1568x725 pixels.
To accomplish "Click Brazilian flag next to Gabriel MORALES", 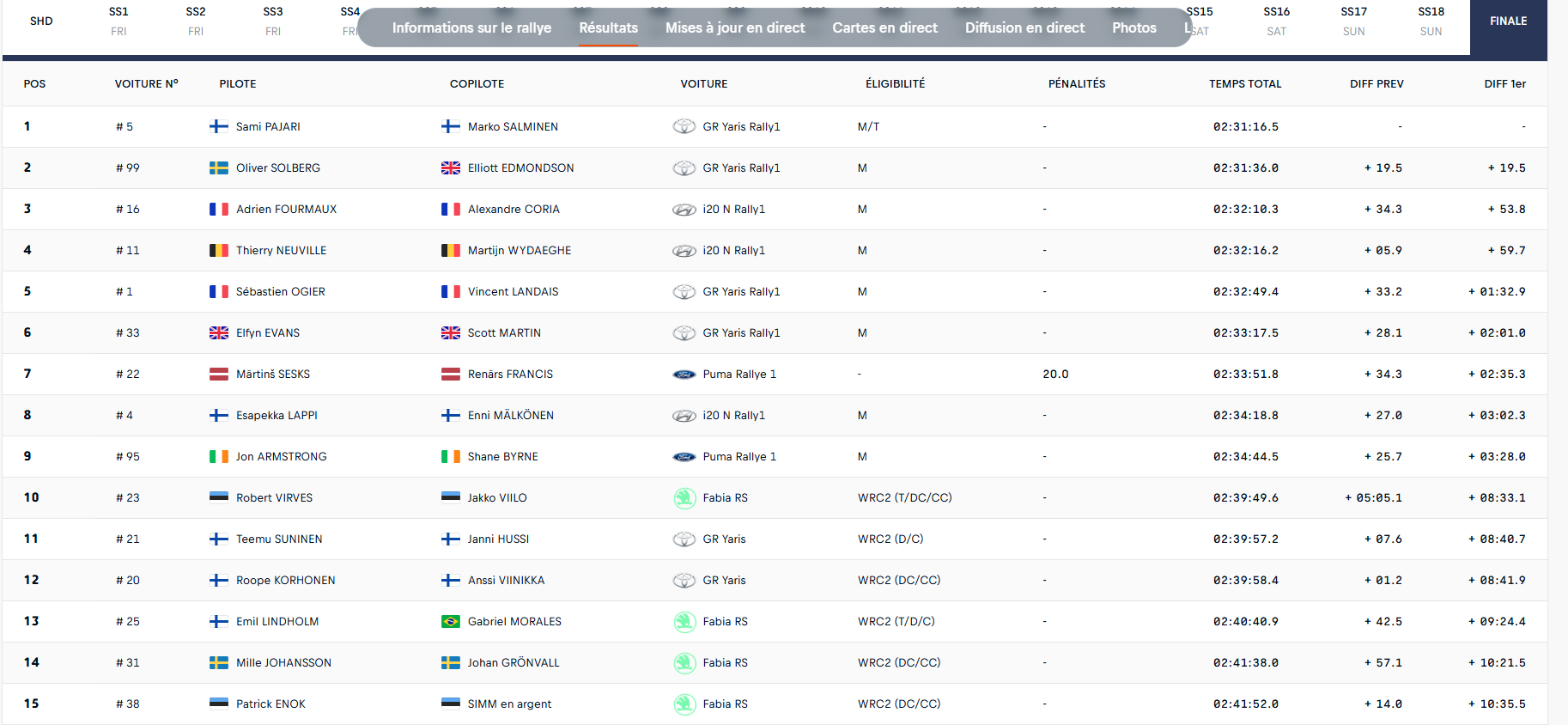I will 451,621.
